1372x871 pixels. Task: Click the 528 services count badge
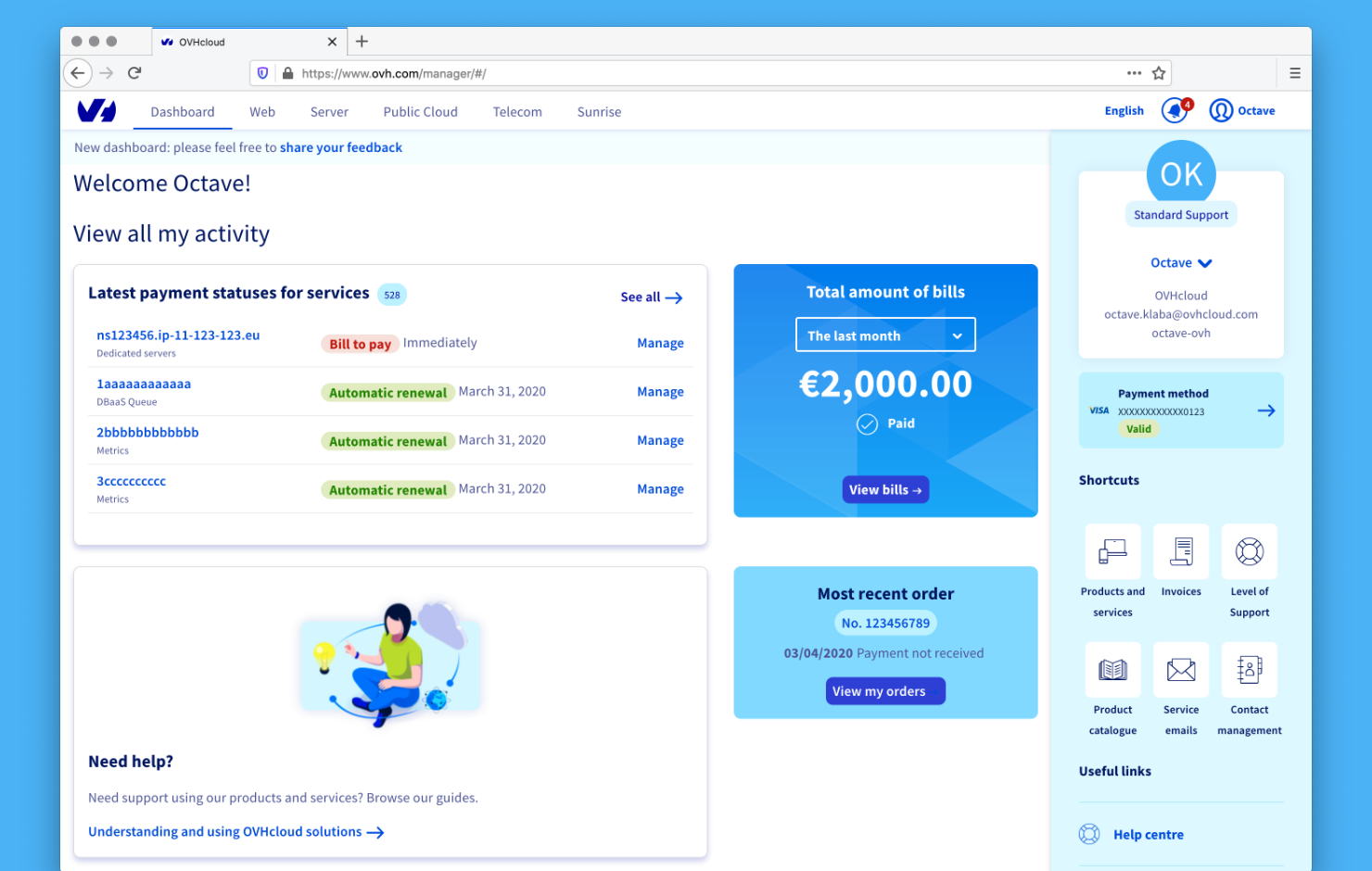point(392,295)
